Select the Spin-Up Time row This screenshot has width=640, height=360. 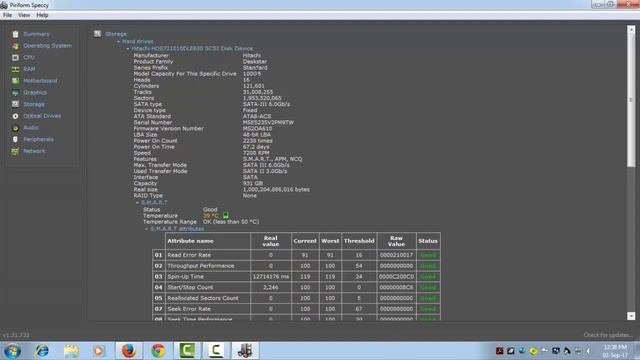pyautogui.click(x=297, y=277)
